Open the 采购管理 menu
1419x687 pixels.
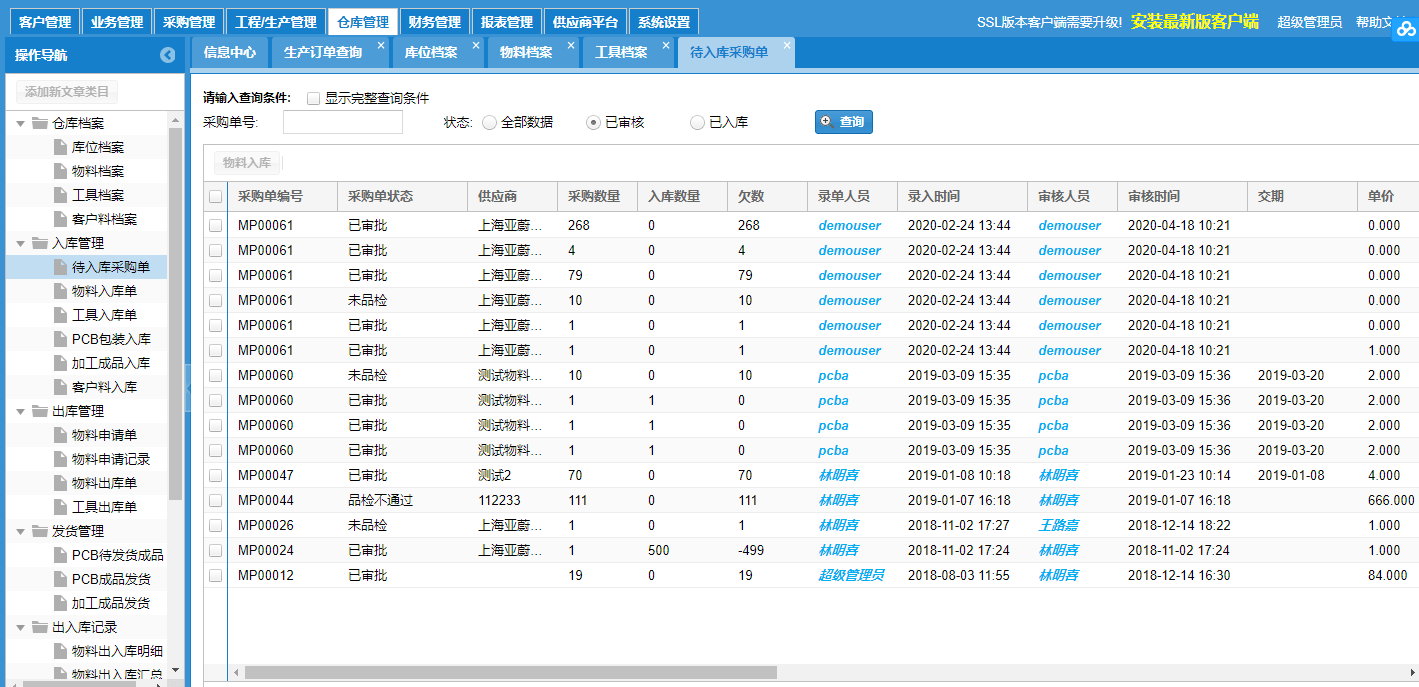(x=188, y=19)
